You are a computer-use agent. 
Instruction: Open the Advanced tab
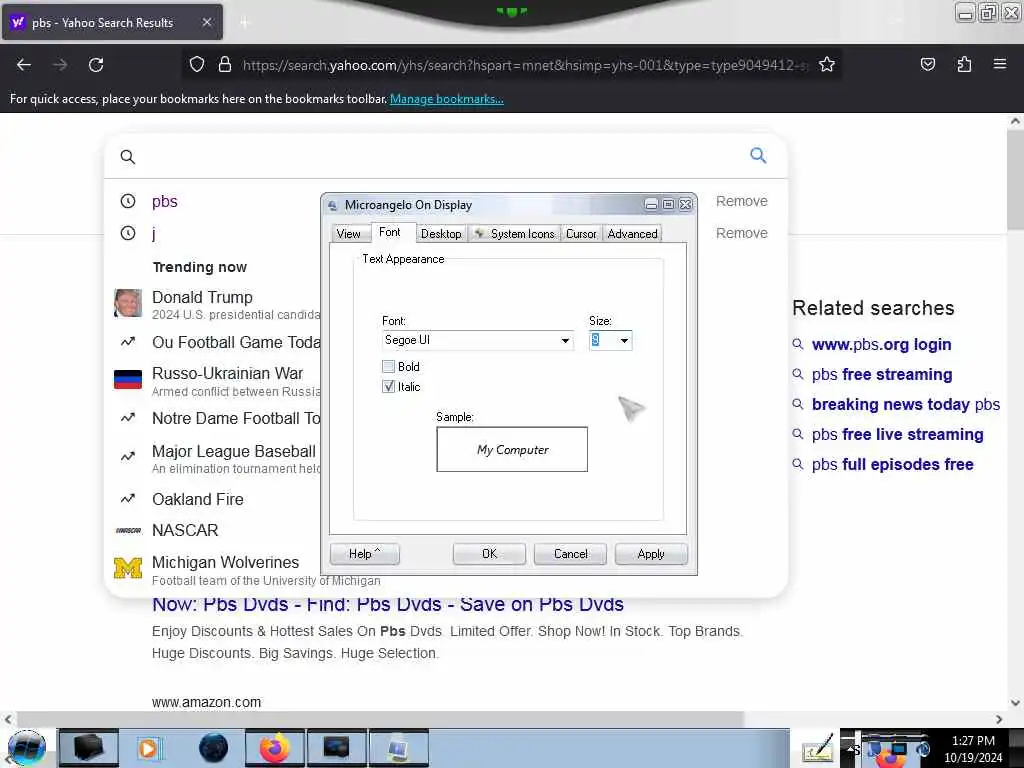pyautogui.click(x=632, y=234)
